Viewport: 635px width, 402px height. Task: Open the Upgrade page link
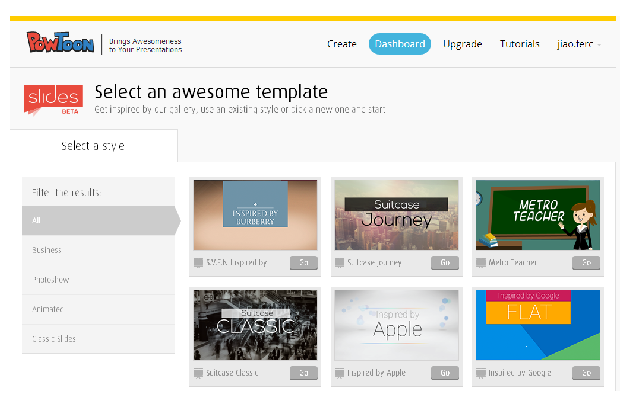[462, 44]
